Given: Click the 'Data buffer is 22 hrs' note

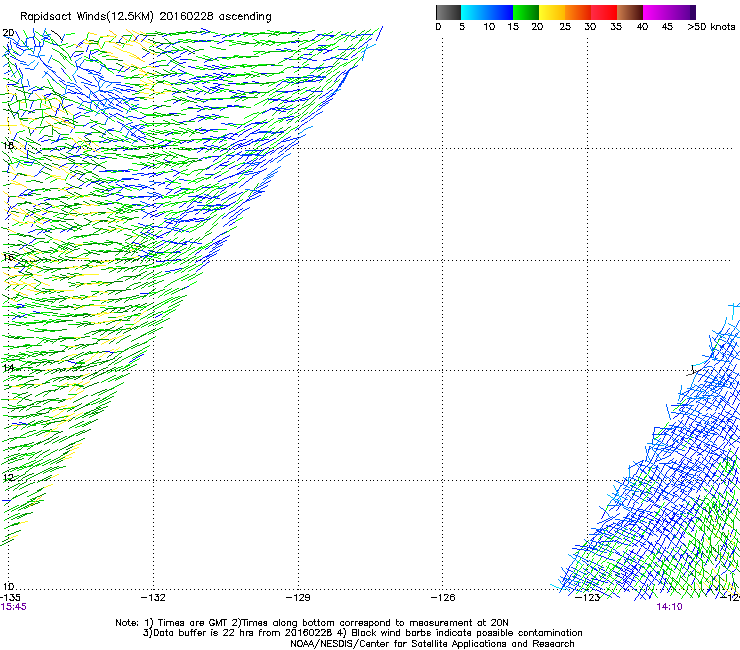Looking at the screenshot, I should point(362,633).
